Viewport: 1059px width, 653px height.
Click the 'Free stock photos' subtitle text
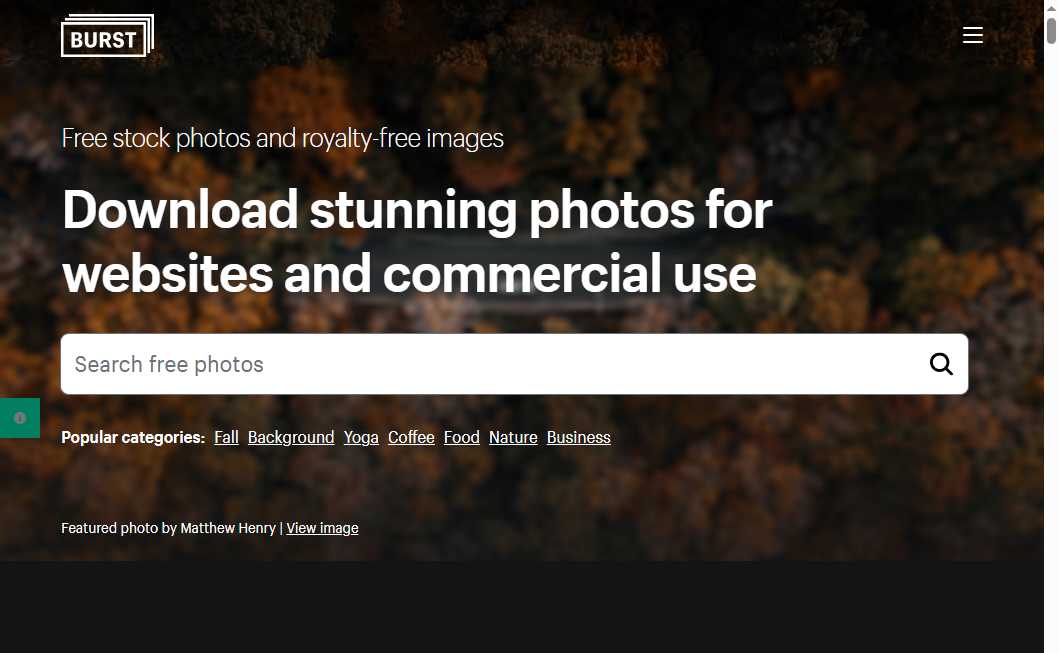282,138
